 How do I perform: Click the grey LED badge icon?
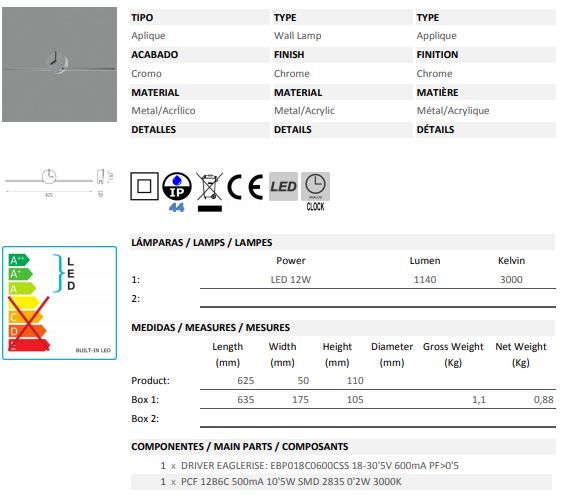283,187
